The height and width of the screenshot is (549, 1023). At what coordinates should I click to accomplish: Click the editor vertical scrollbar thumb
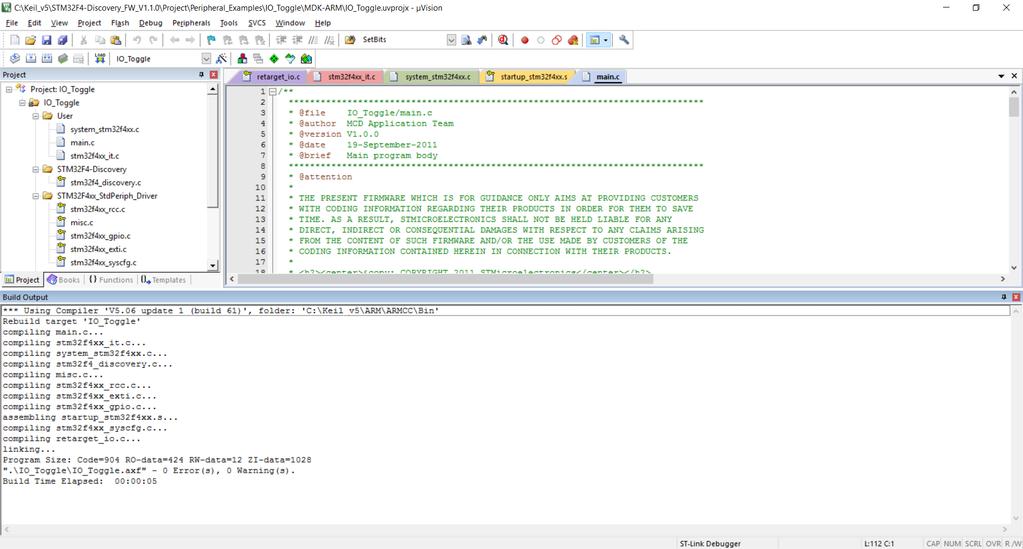click(1013, 107)
